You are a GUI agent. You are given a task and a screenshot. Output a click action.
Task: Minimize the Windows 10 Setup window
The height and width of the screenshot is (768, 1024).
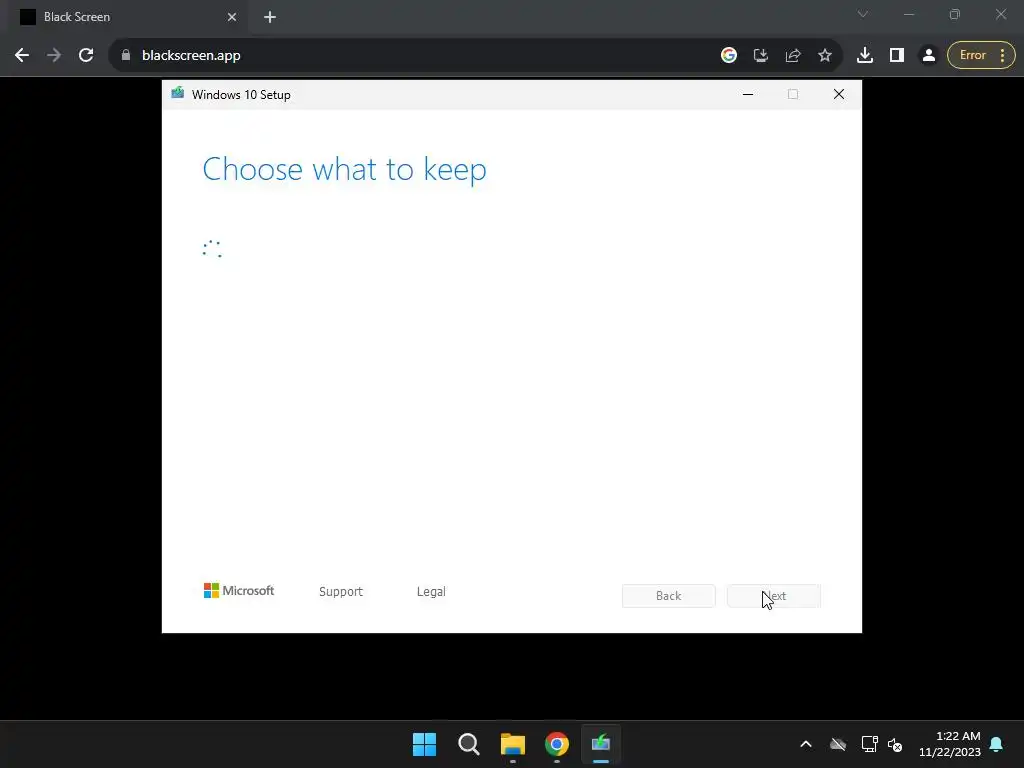pyautogui.click(x=748, y=95)
